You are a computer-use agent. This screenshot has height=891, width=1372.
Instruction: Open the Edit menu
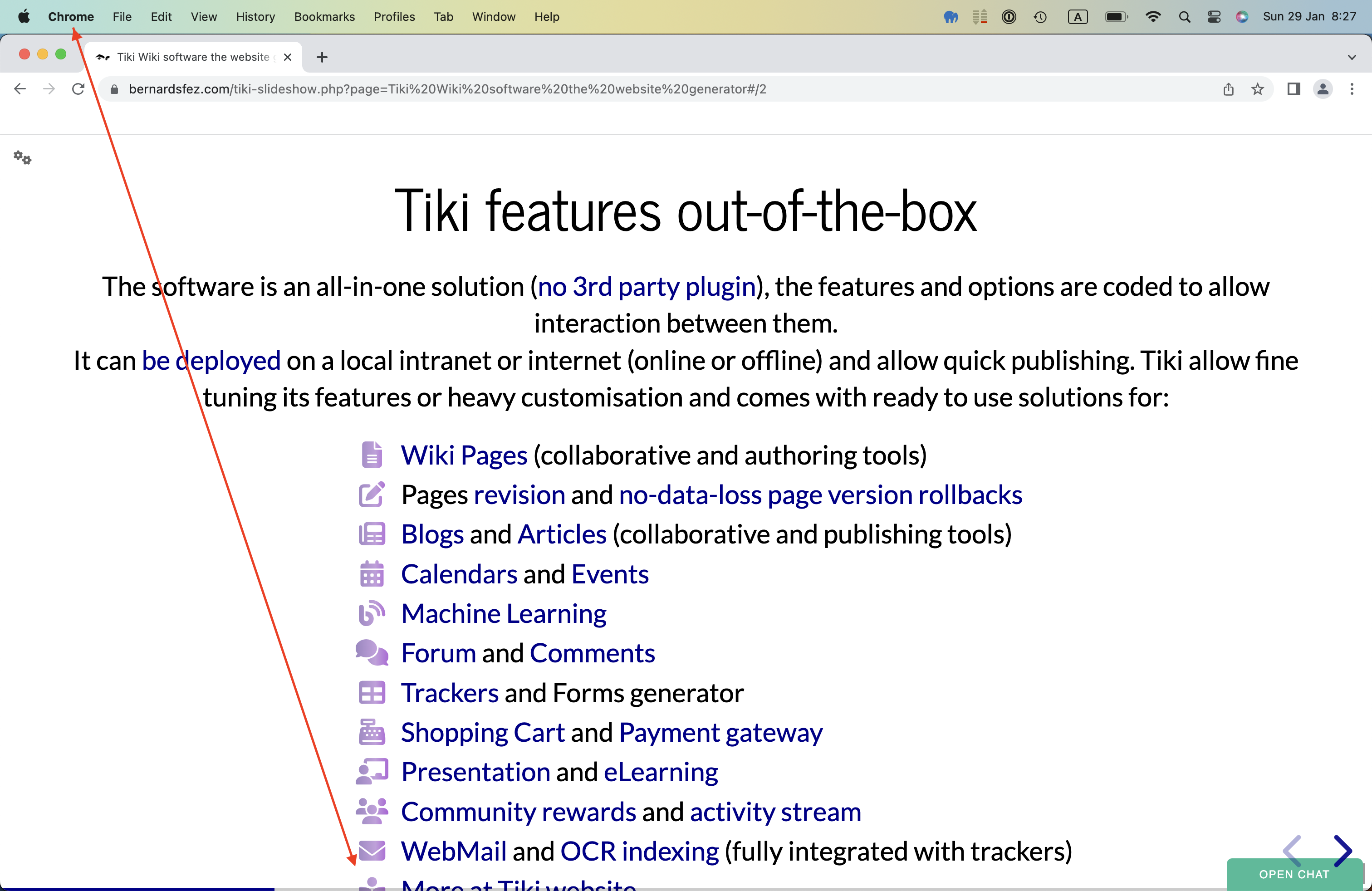162,17
